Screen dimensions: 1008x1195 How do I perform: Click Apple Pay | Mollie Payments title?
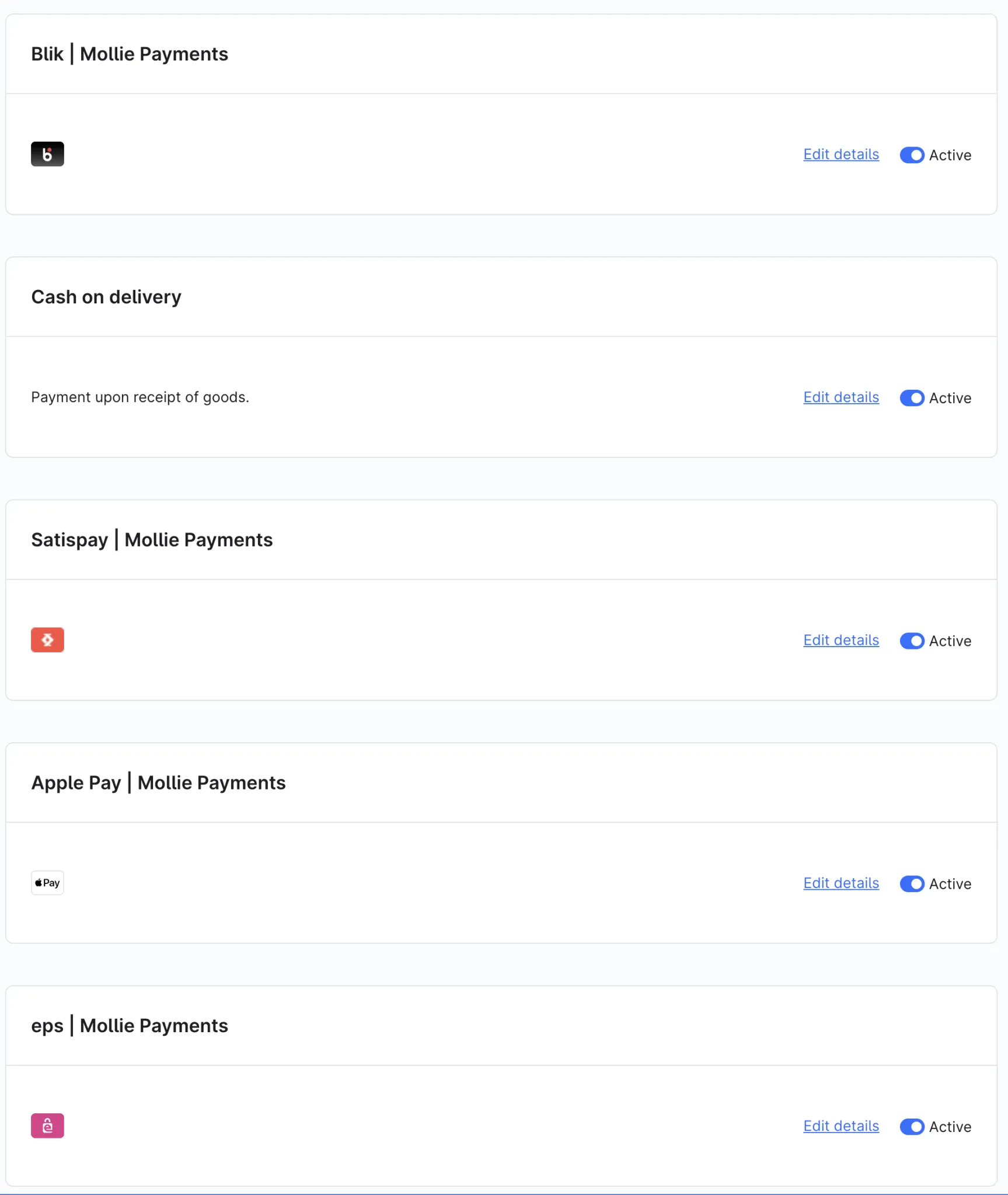(x=158, y=782)
